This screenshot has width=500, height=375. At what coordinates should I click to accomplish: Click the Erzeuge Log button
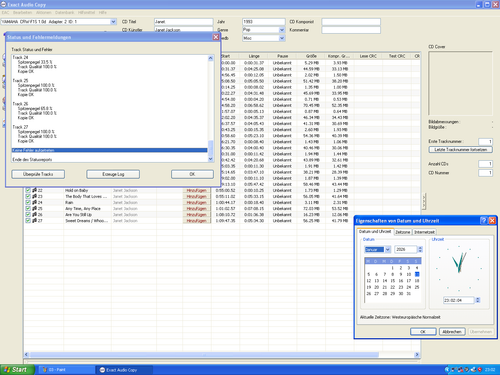point(113,174)
